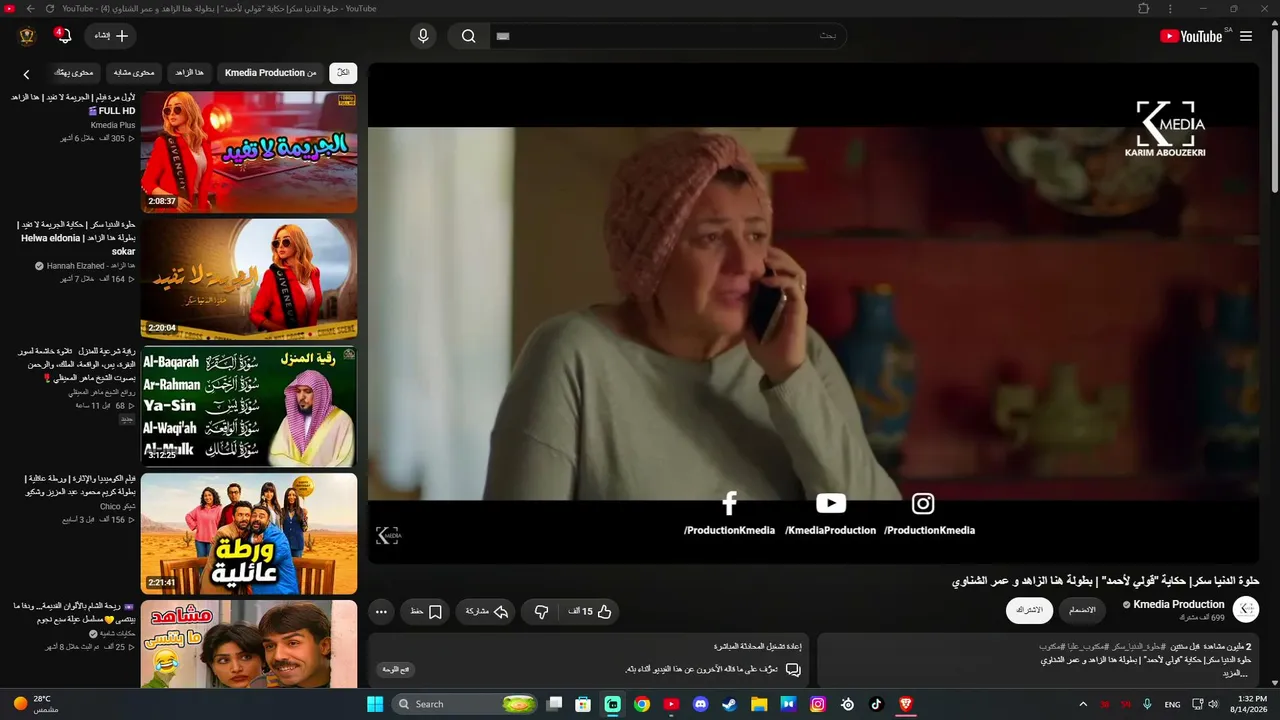
Task: Open the microphone tray icon
Action: point(1147,704)
